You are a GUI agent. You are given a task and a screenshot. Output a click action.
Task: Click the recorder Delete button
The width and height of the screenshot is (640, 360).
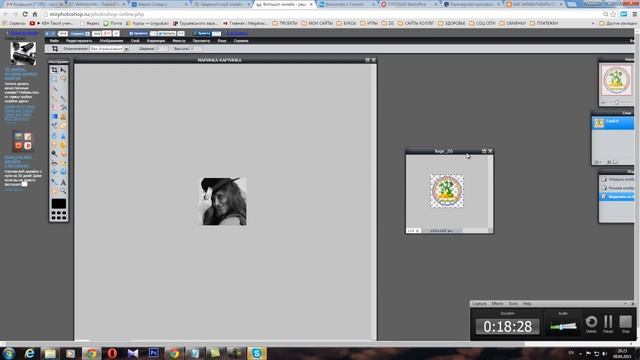tap(591, 322)
